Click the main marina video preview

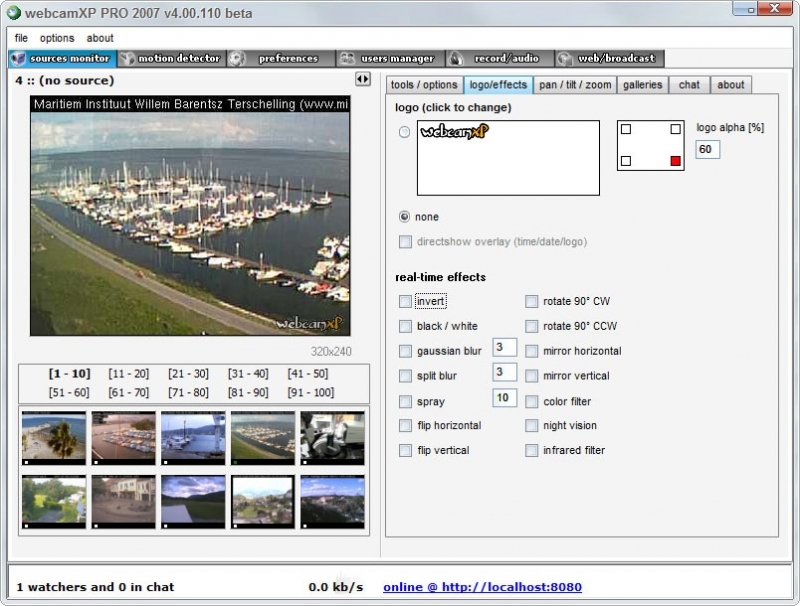click(x=190, y=215)
